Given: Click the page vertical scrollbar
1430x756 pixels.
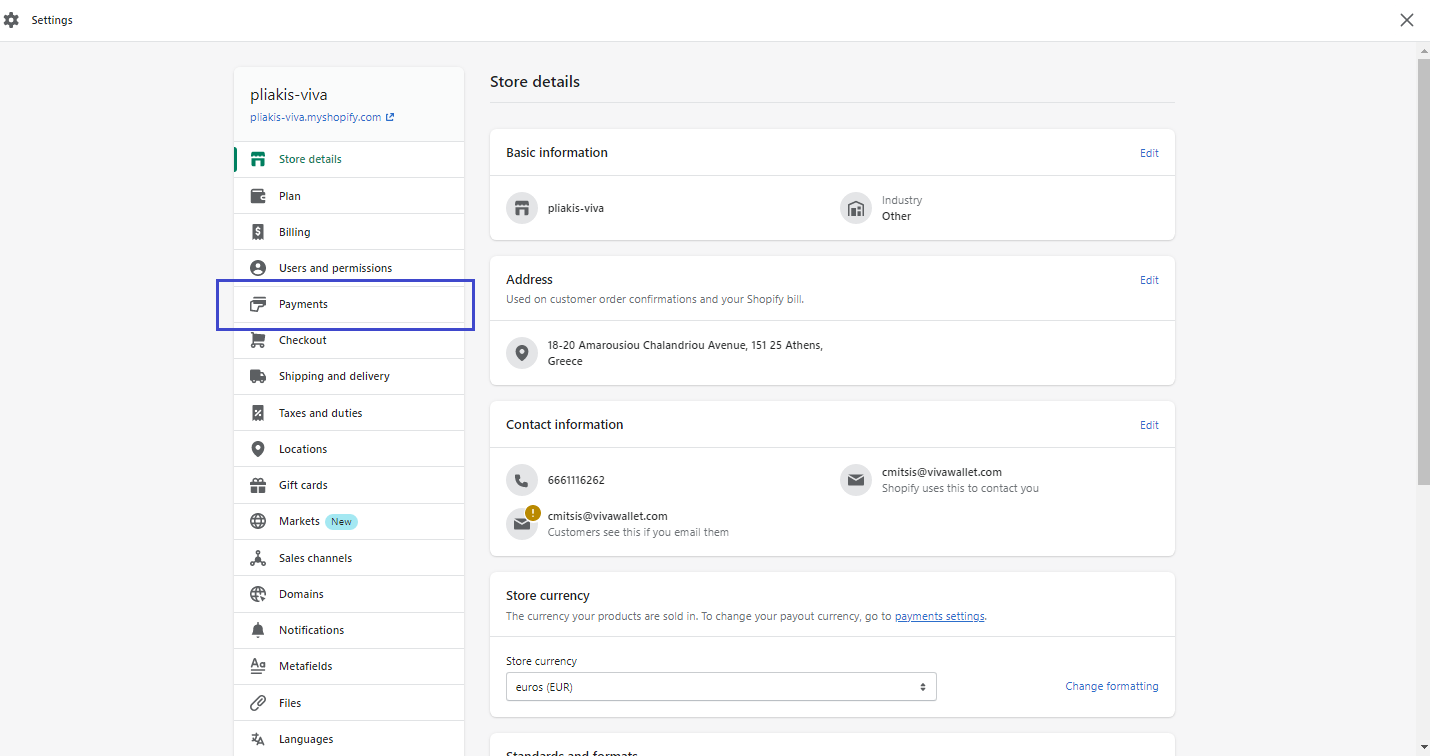Looking at the screenshot, I should tap(1423, 272).
